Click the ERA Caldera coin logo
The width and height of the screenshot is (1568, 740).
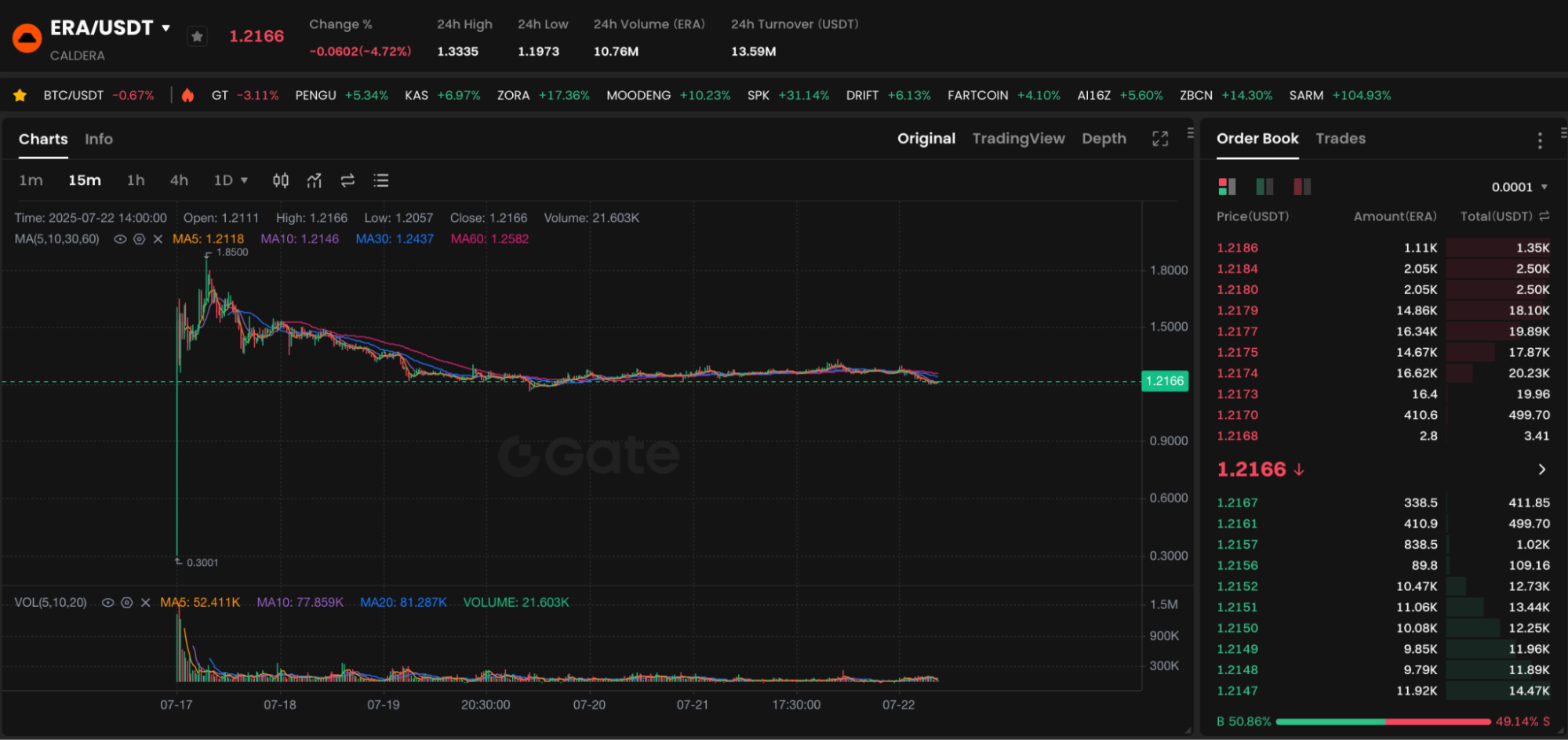[x=27, y=38]
